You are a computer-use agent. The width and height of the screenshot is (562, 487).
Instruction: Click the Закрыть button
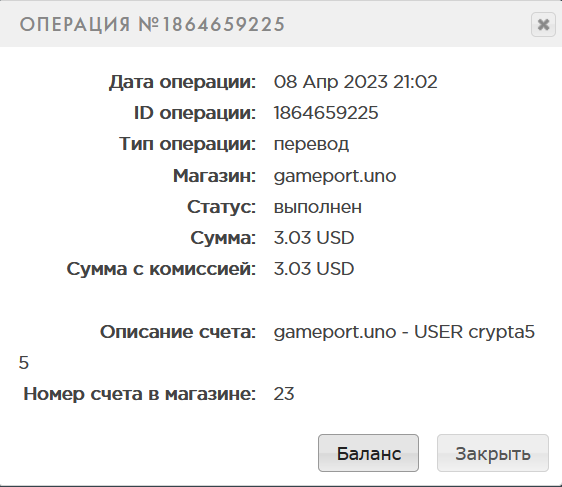pos(493,453)
